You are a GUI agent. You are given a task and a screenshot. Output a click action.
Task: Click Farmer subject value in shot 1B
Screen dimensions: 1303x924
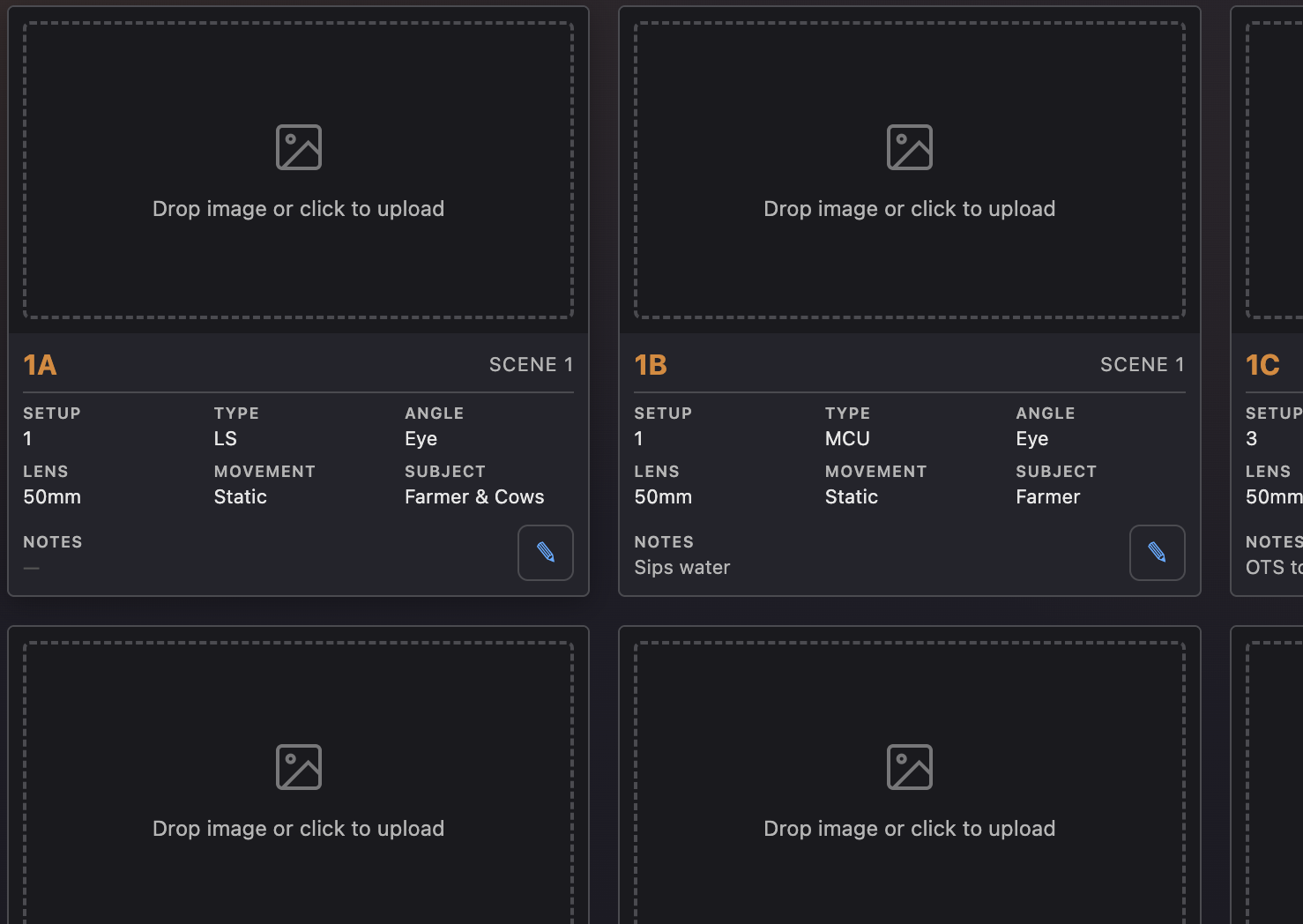pyautogui.click(x=1047, y=496)
